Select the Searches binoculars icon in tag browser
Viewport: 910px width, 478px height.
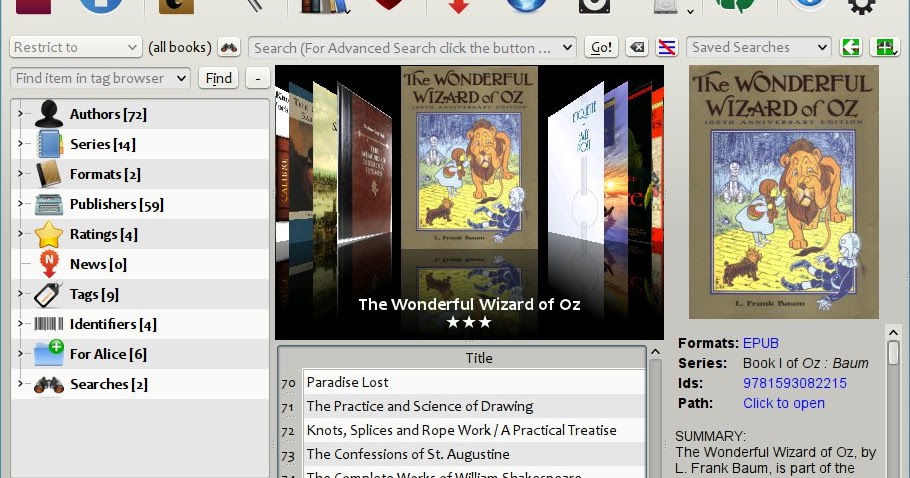[49, 385]
